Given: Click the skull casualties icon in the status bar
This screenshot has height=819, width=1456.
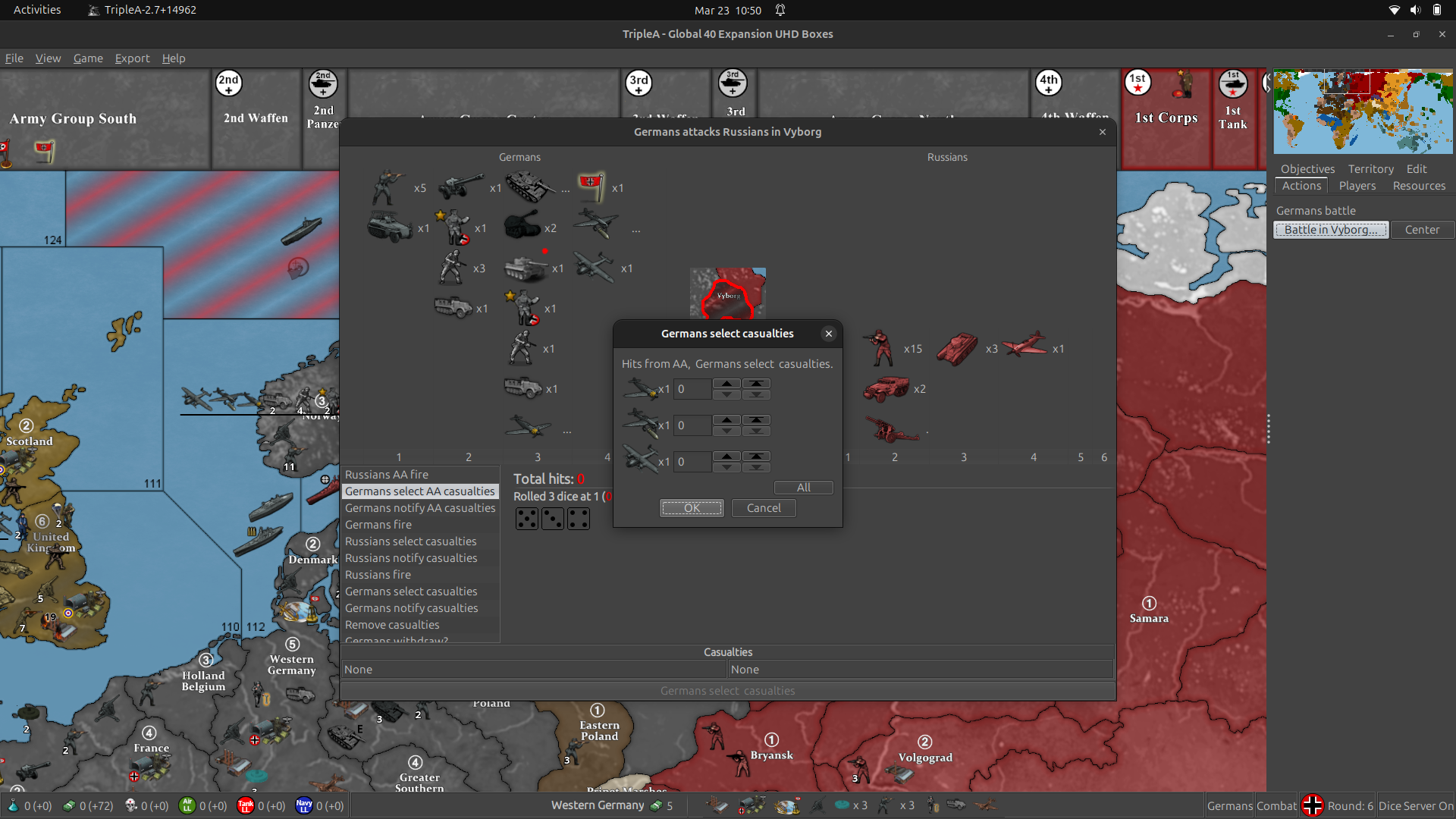Looking at the screenshot, I should coord(129,806).
